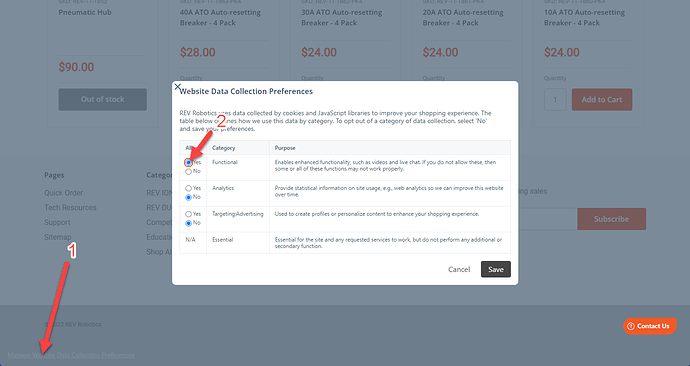
Task: Click the Contact Us help icon
Action: coord(631,326)
